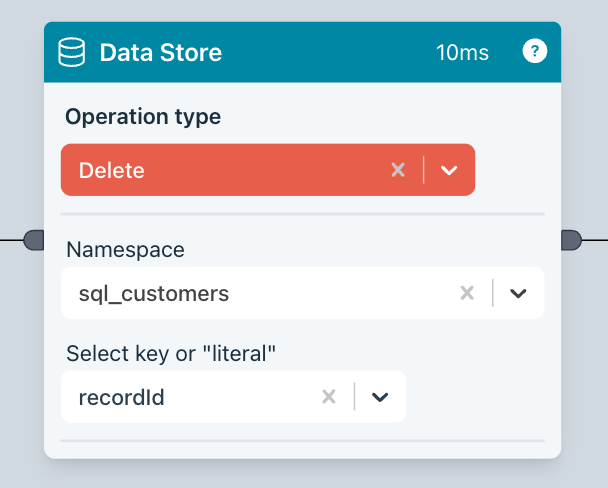Clear the recordId key selection

pyautogui.click(x=329, y=397)
